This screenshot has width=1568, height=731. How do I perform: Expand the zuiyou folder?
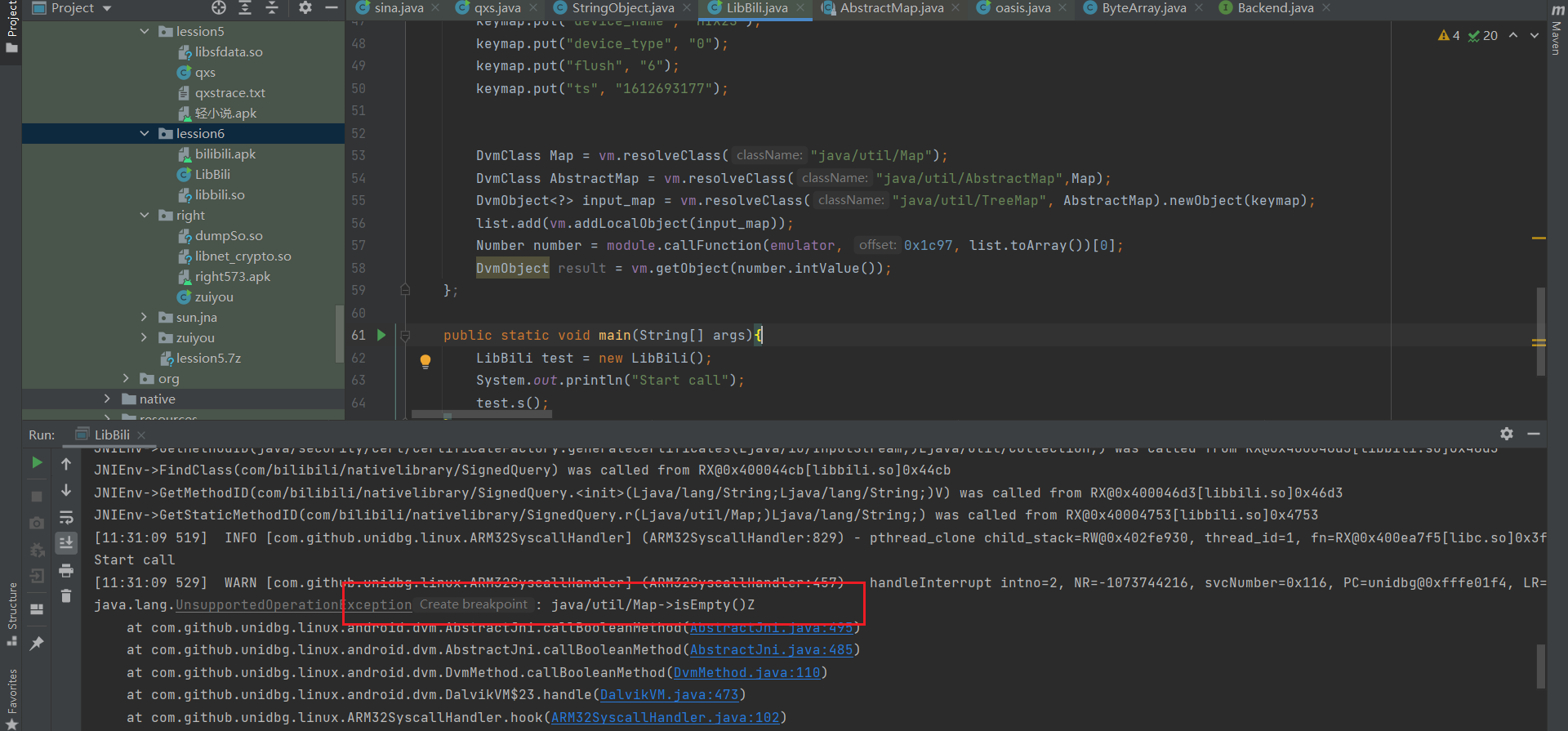tap(145, 337)
